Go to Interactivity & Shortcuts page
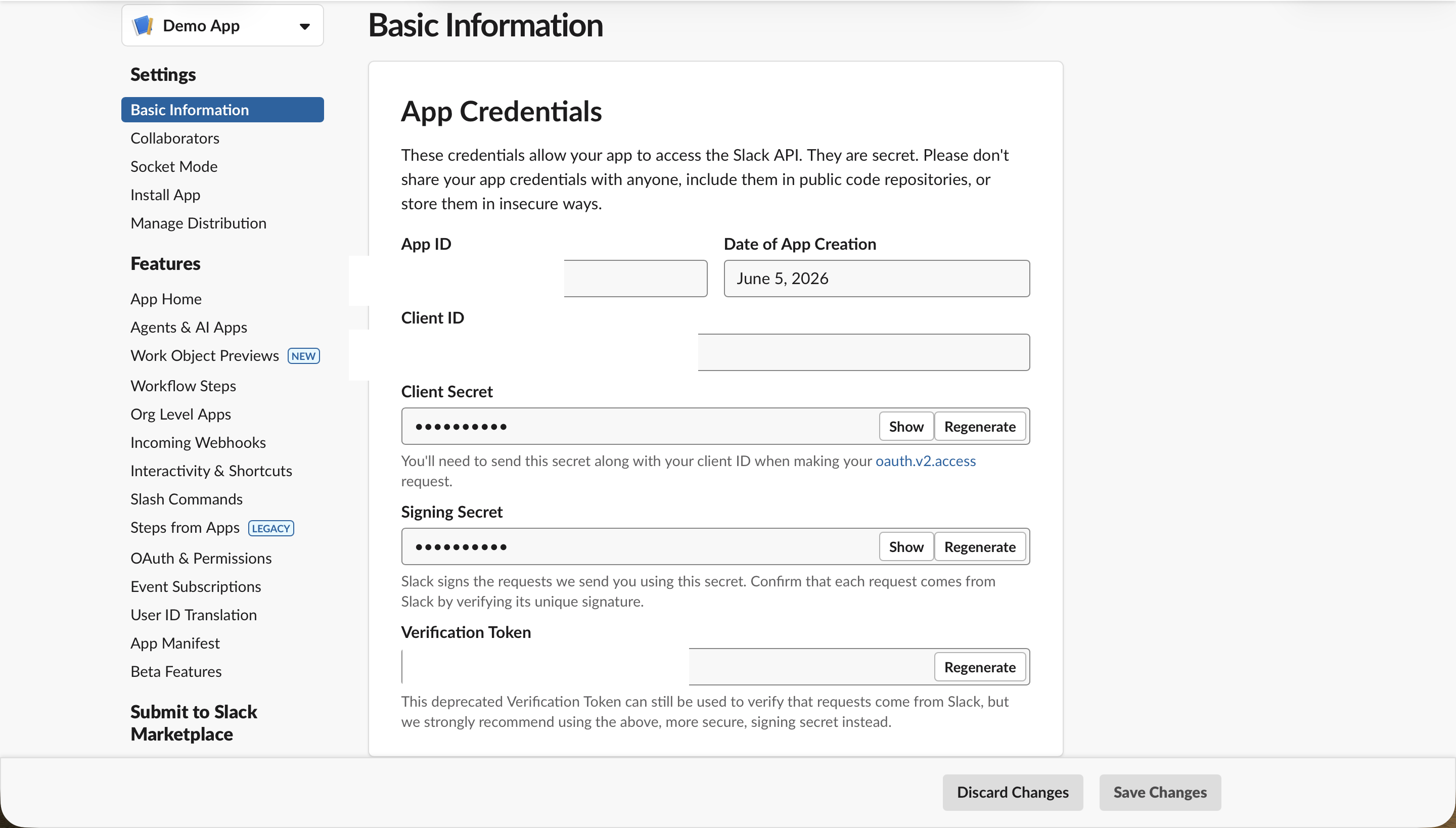 tap(211, 471)
